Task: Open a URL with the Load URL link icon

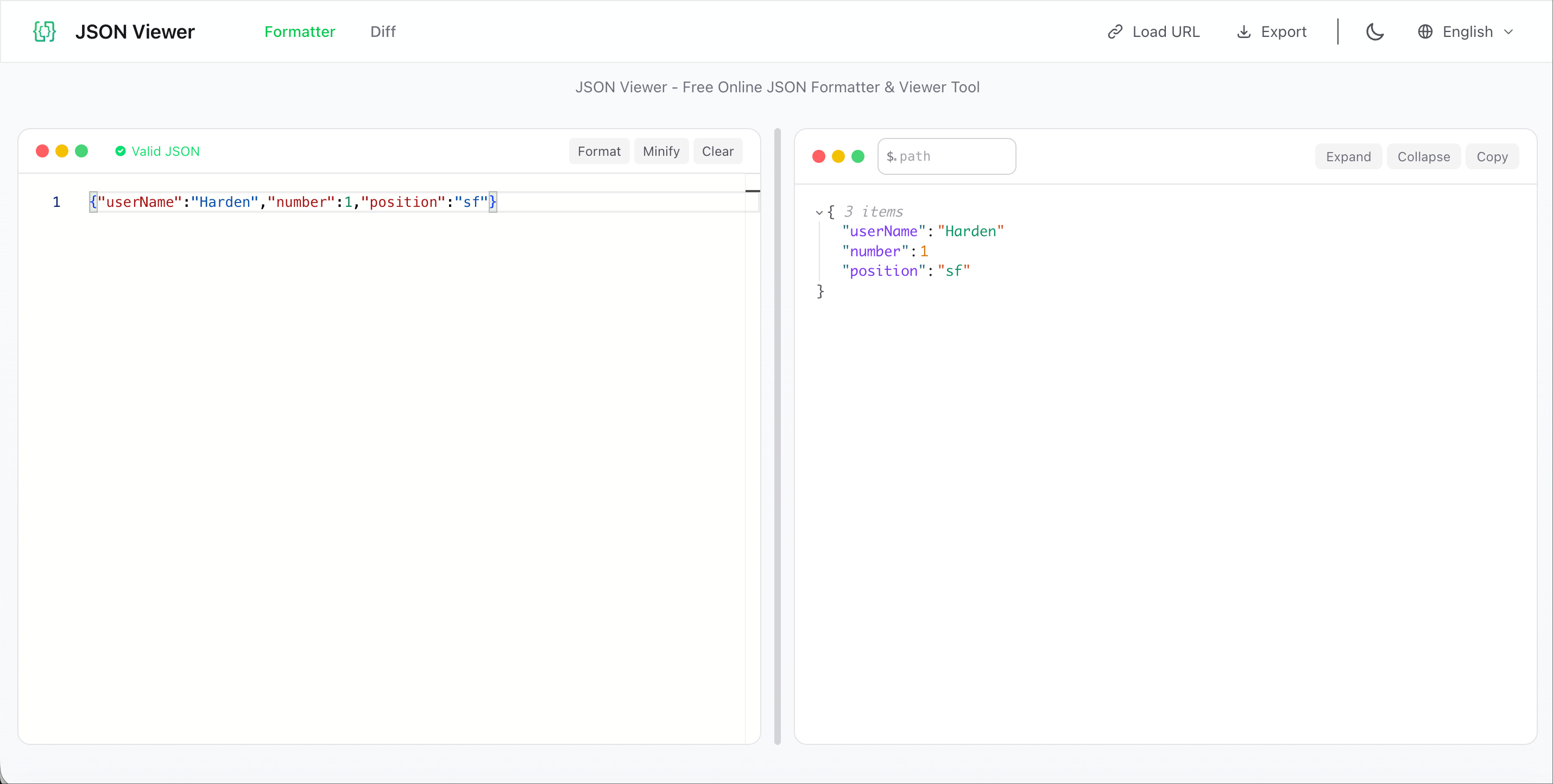Action: point(1115,31)
